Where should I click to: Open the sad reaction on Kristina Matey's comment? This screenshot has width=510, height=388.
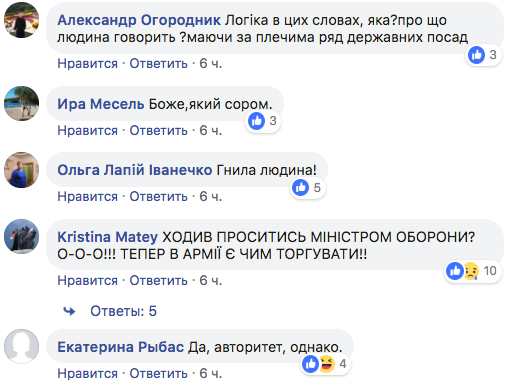(x=470, y=271)
